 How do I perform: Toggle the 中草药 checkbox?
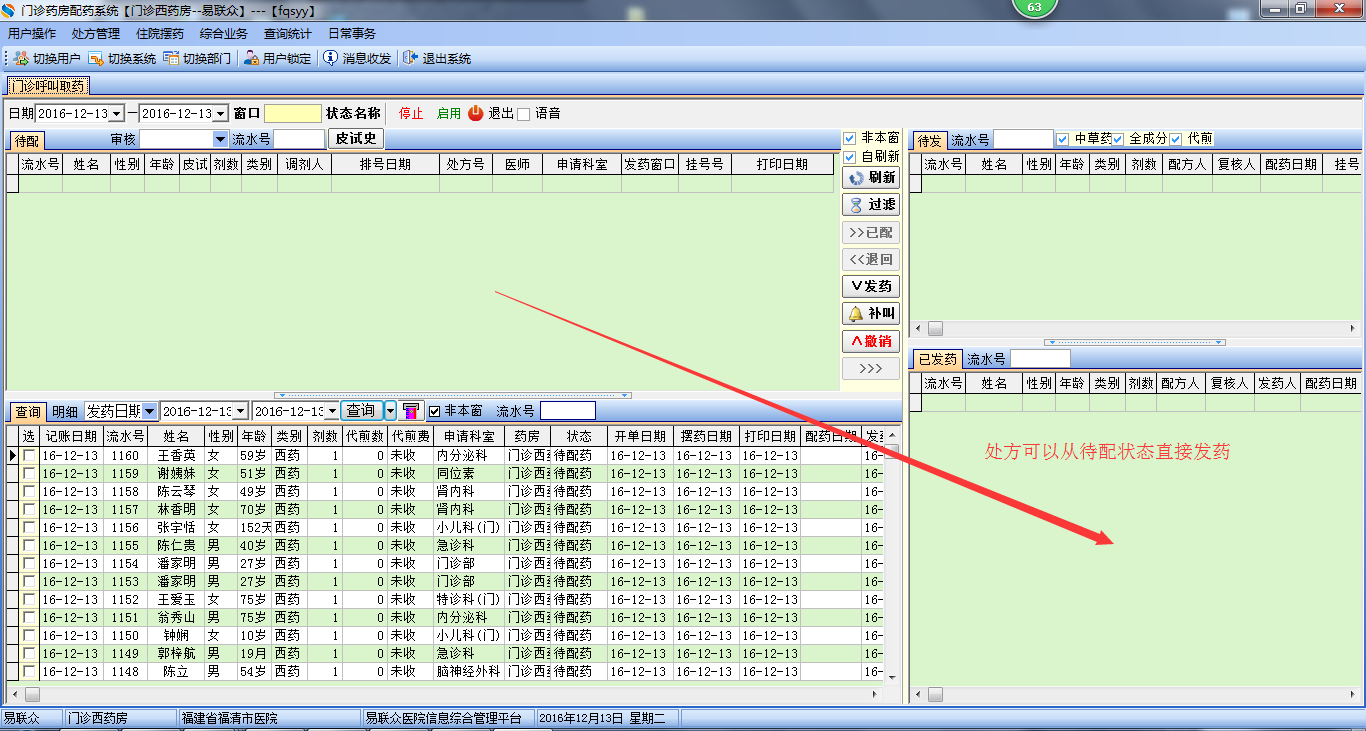tap(1063, 139)
